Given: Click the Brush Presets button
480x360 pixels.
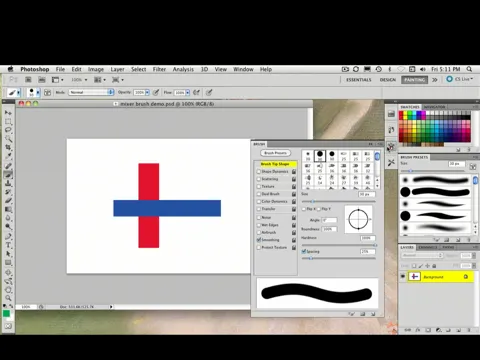Looking at the screenshot, I should click(x=275, y=153).
